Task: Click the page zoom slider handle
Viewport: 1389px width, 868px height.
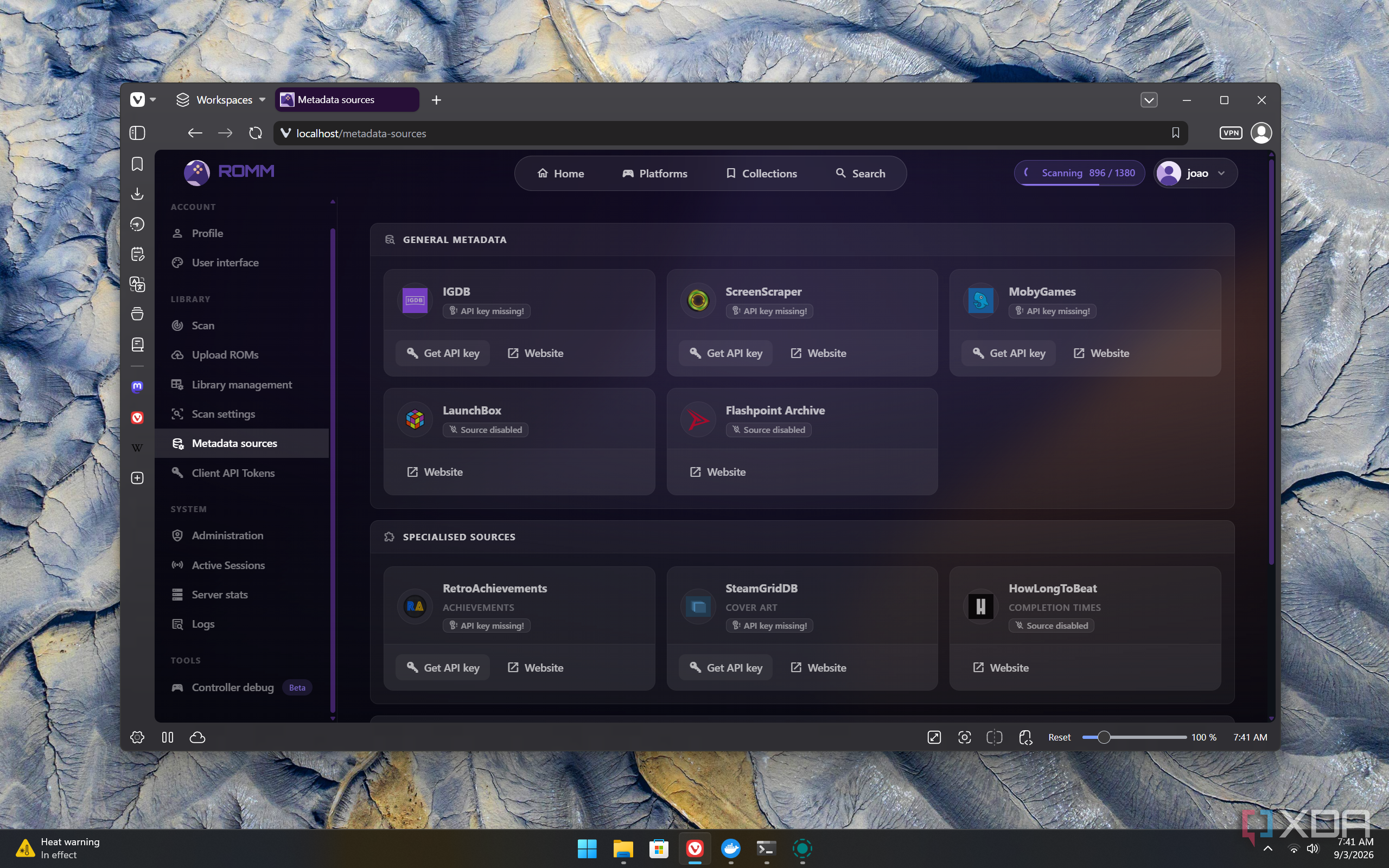Action: (x=1103, y=737)
